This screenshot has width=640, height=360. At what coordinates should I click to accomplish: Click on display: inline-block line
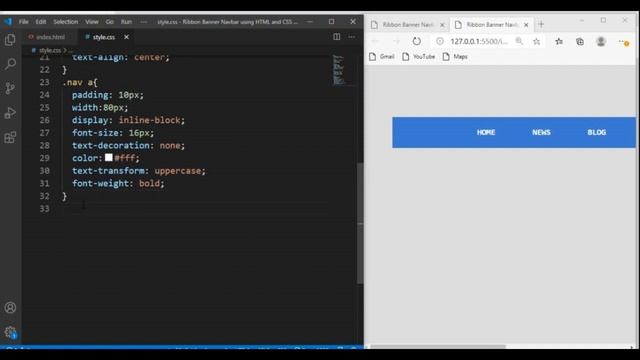[128, 120]
